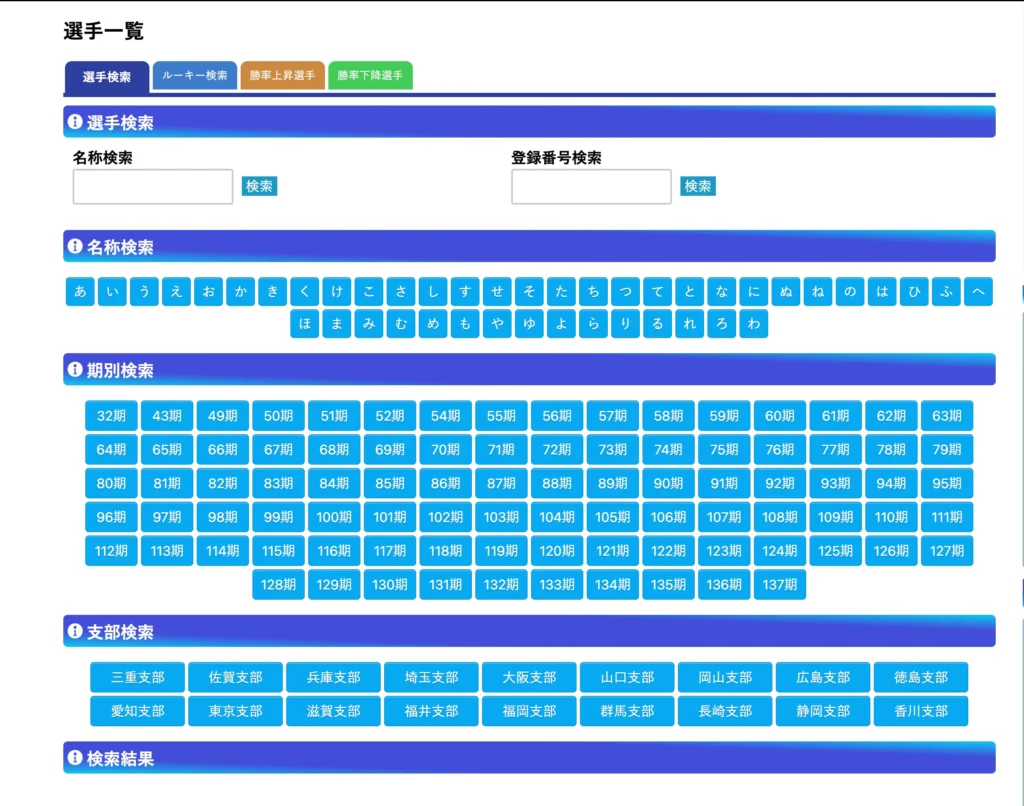
Task: Focus the 登録番号検索 input box
Action: point(591,187)
